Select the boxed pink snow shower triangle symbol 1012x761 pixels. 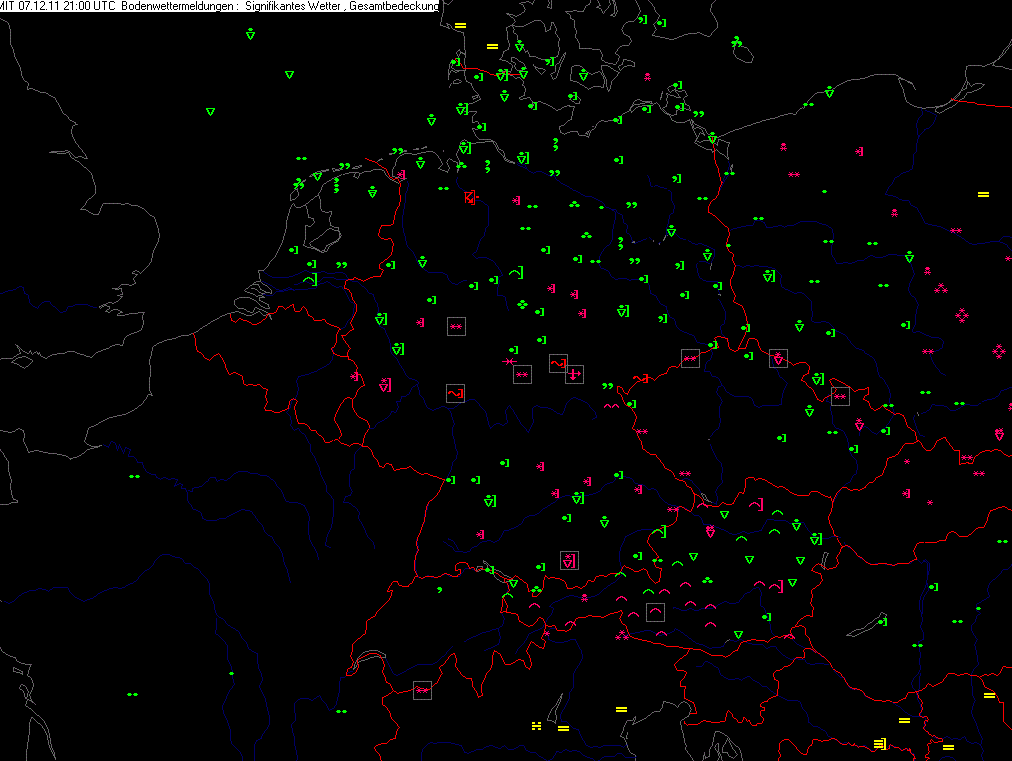pos(778,358)
